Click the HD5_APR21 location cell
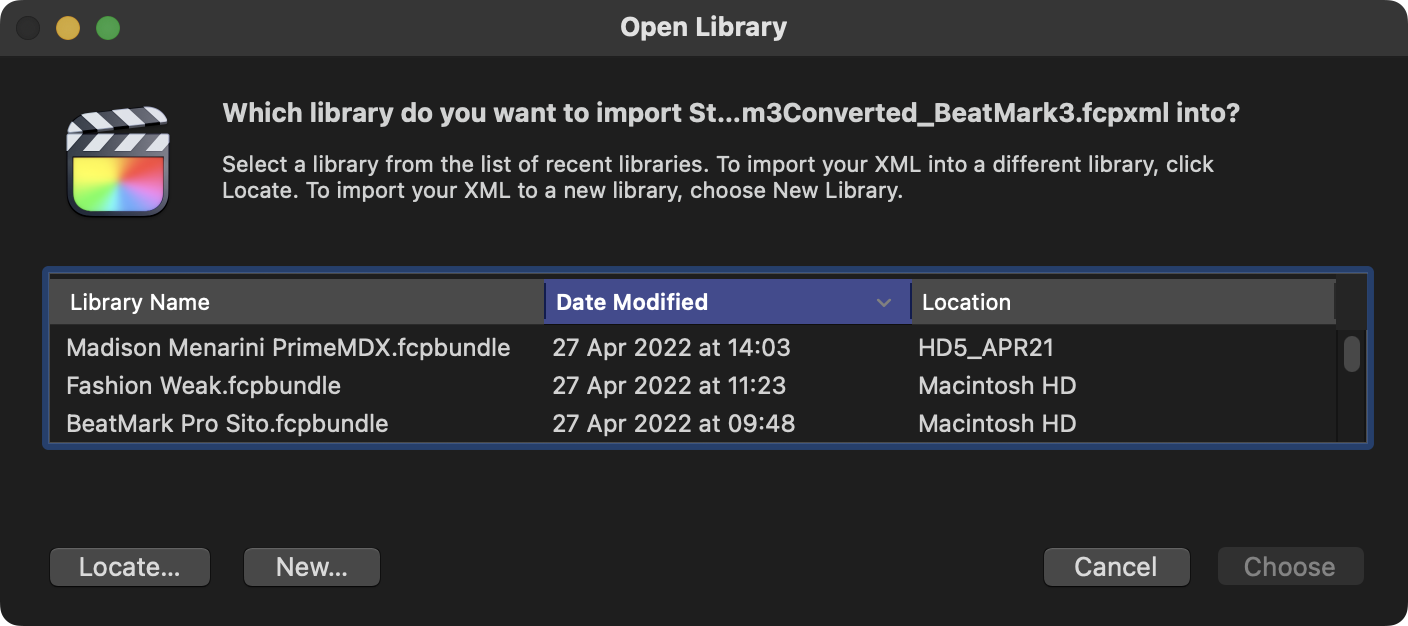Image resolution: width=1408 pixels, height=626 pixels. click(986, 348)
